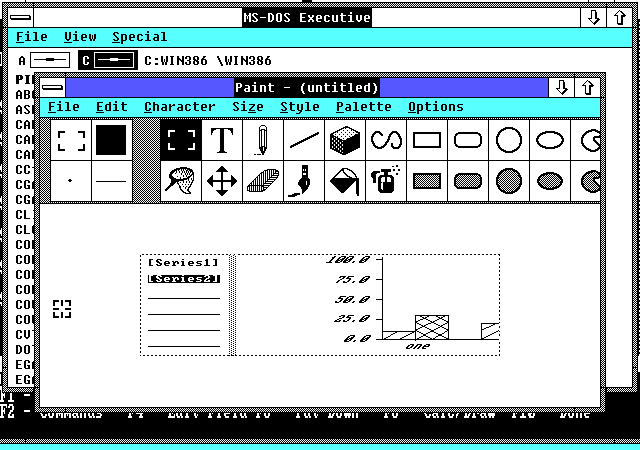Select the Filled Circle tool
The height and width of the screenshot is (450, 640).
(x=509, y=181)
